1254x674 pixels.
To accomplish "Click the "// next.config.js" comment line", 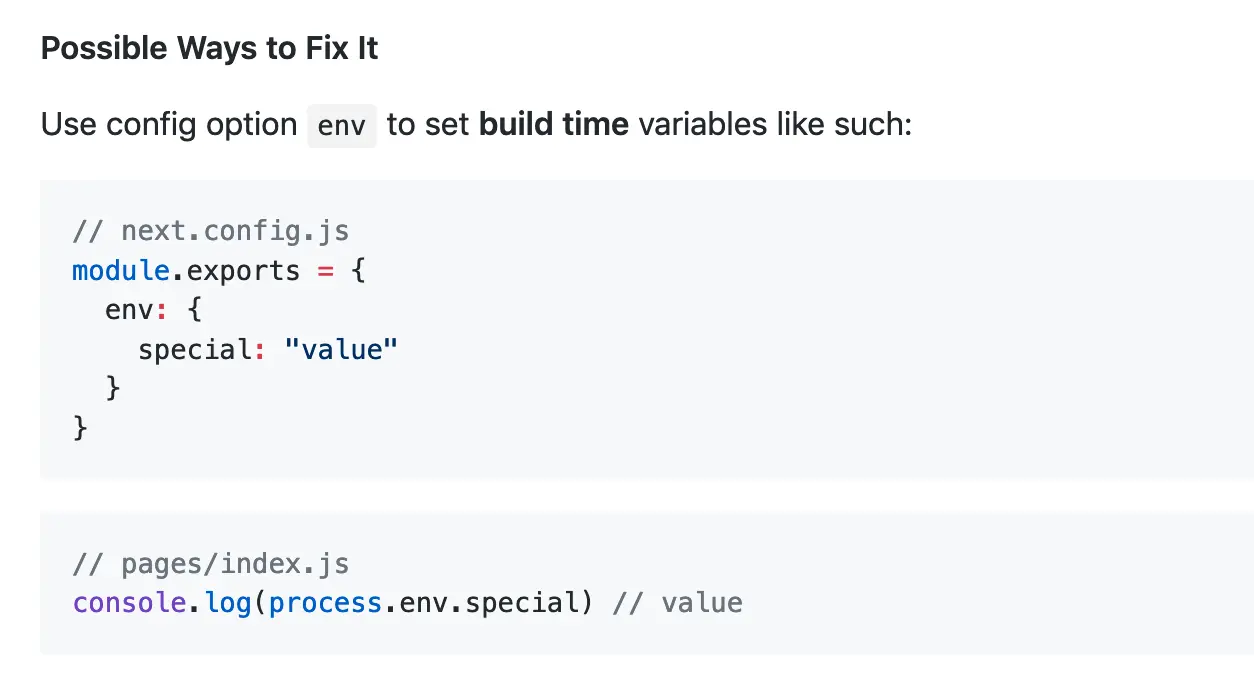I will coord(210,231).
